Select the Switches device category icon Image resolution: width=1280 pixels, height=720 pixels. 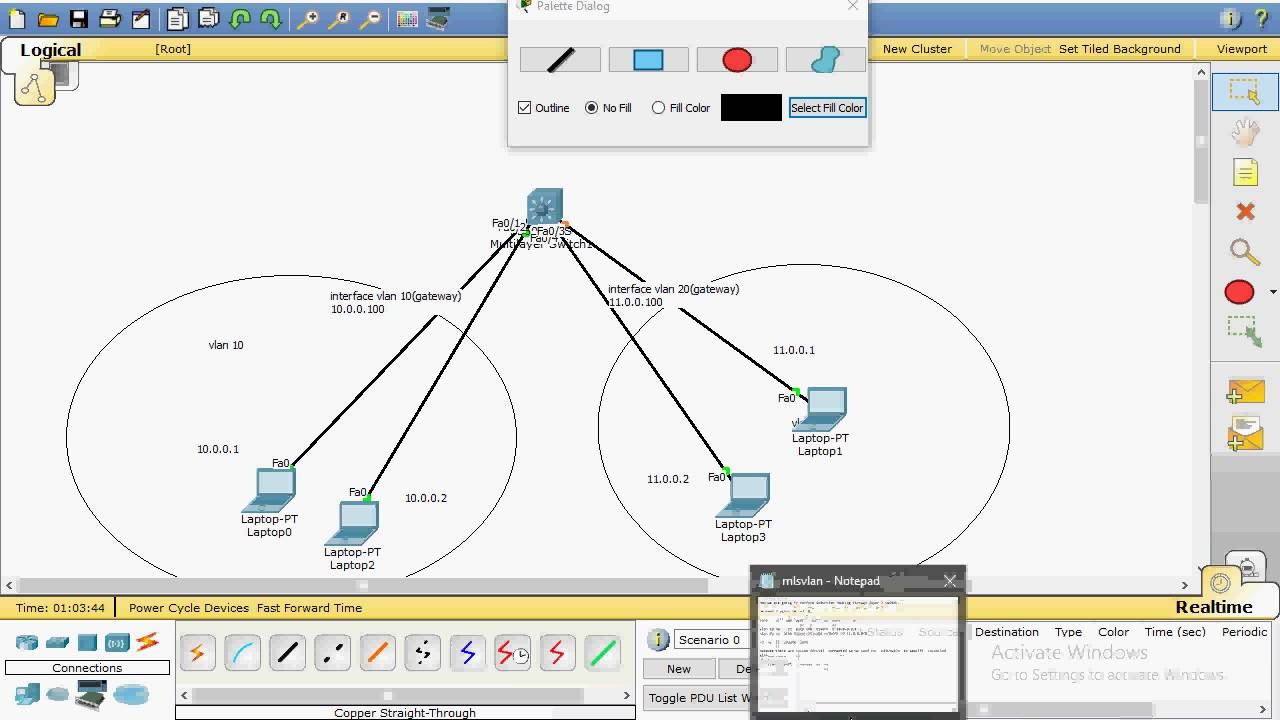pyautogui.click(x=57, y=643)
